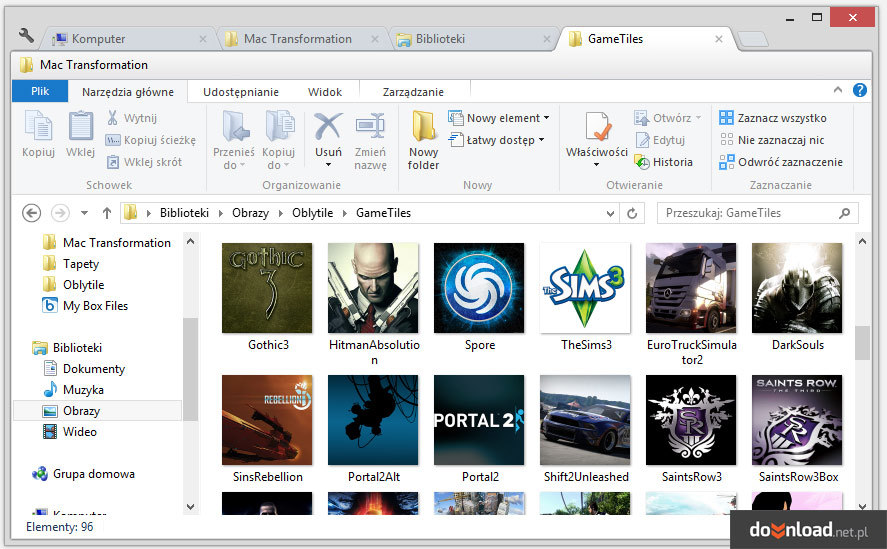Open the Otwórz dropdown
The width and height of the screenshot is (887, 549).
(698, 118)
